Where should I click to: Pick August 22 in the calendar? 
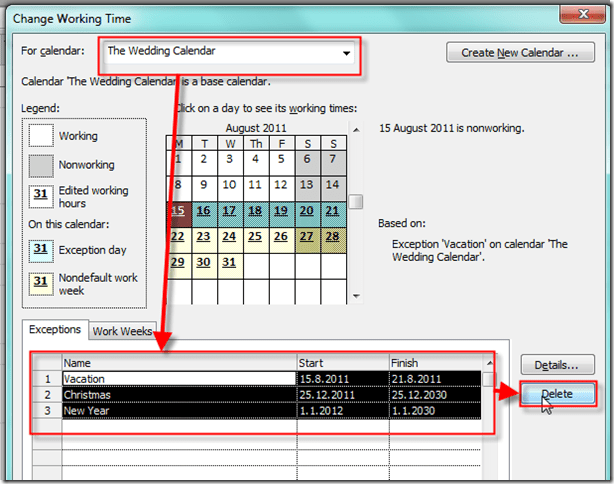[x=177, y=236]
